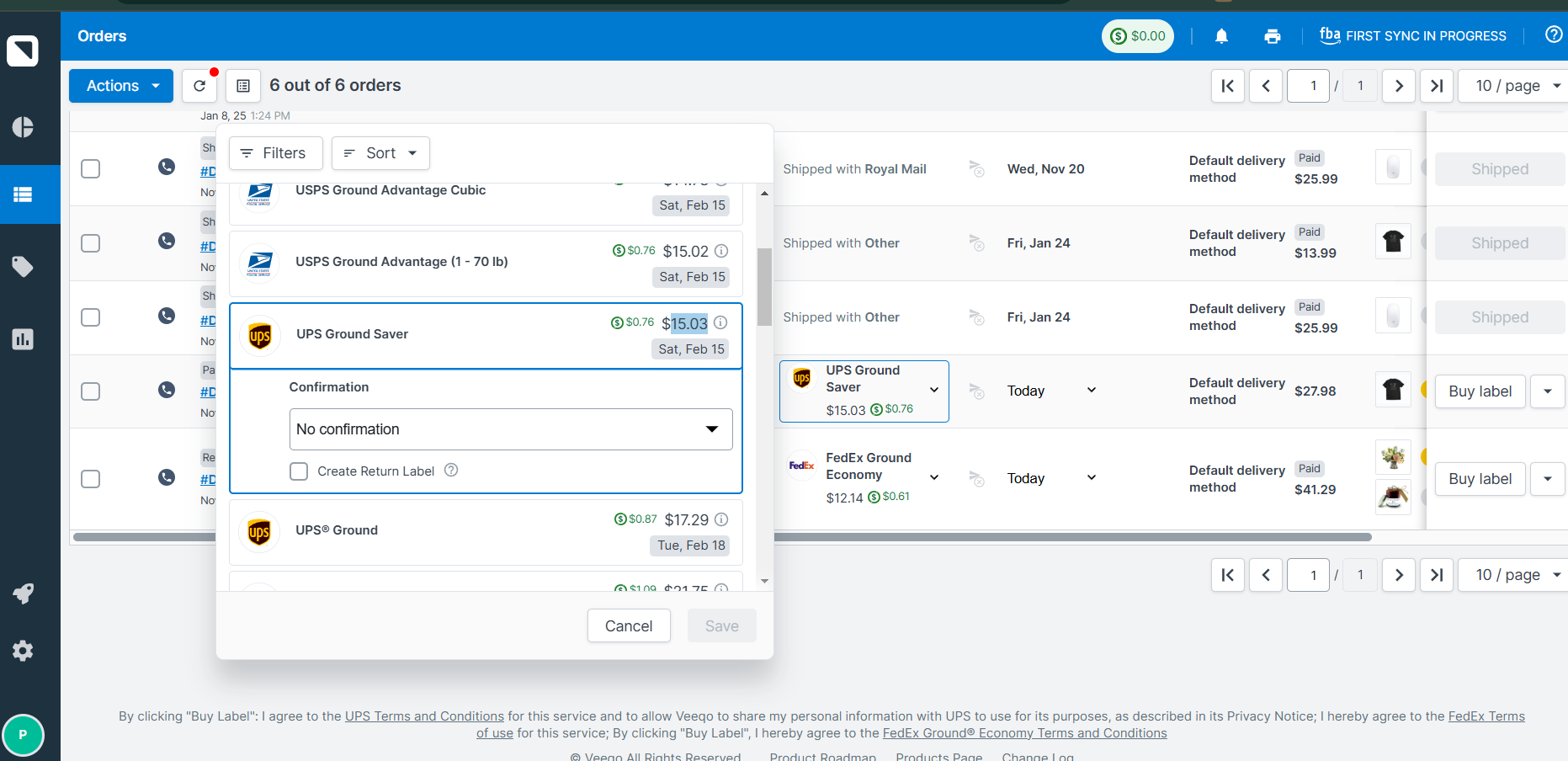This screenshot has width=1568, height=761.
Task: Select checkbox for the UPS Ground Saver order
Action: [x=91, y=391]
